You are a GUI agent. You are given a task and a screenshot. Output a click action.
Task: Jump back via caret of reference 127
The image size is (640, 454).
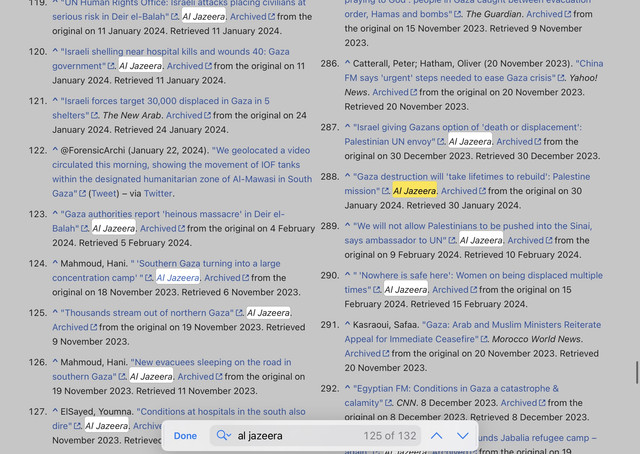(55, 412)
